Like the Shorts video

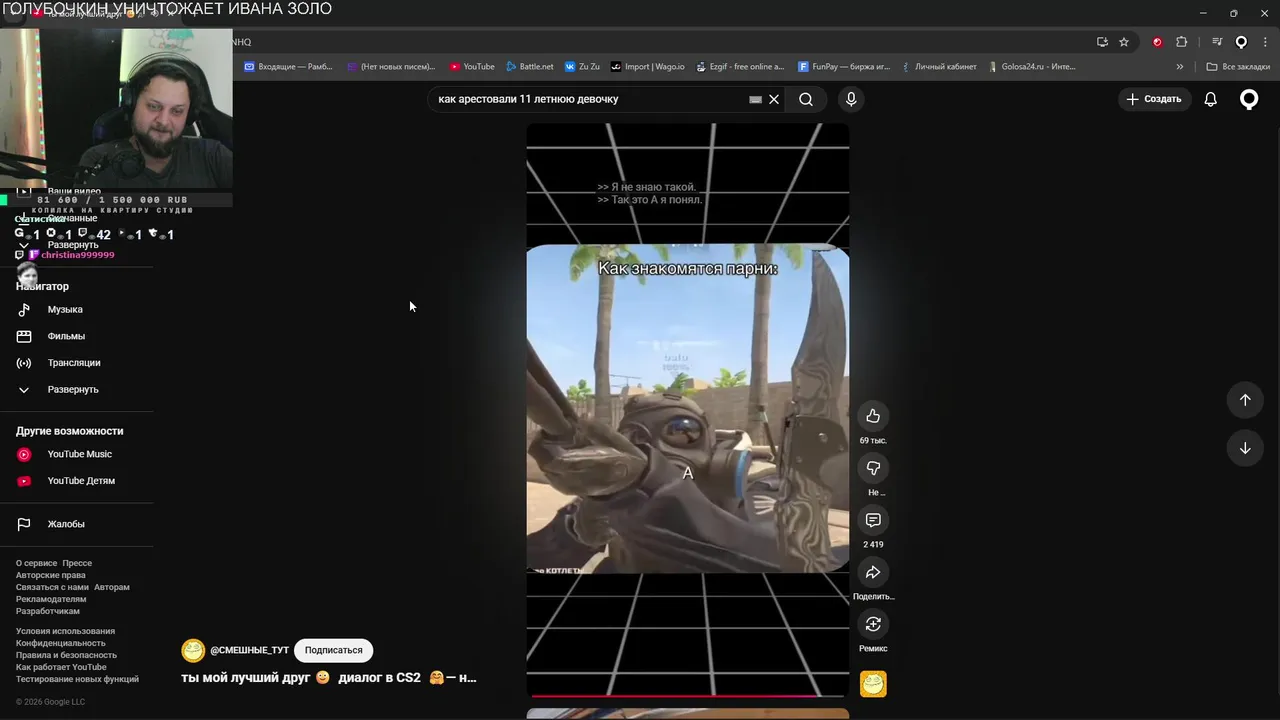point(873,416)
